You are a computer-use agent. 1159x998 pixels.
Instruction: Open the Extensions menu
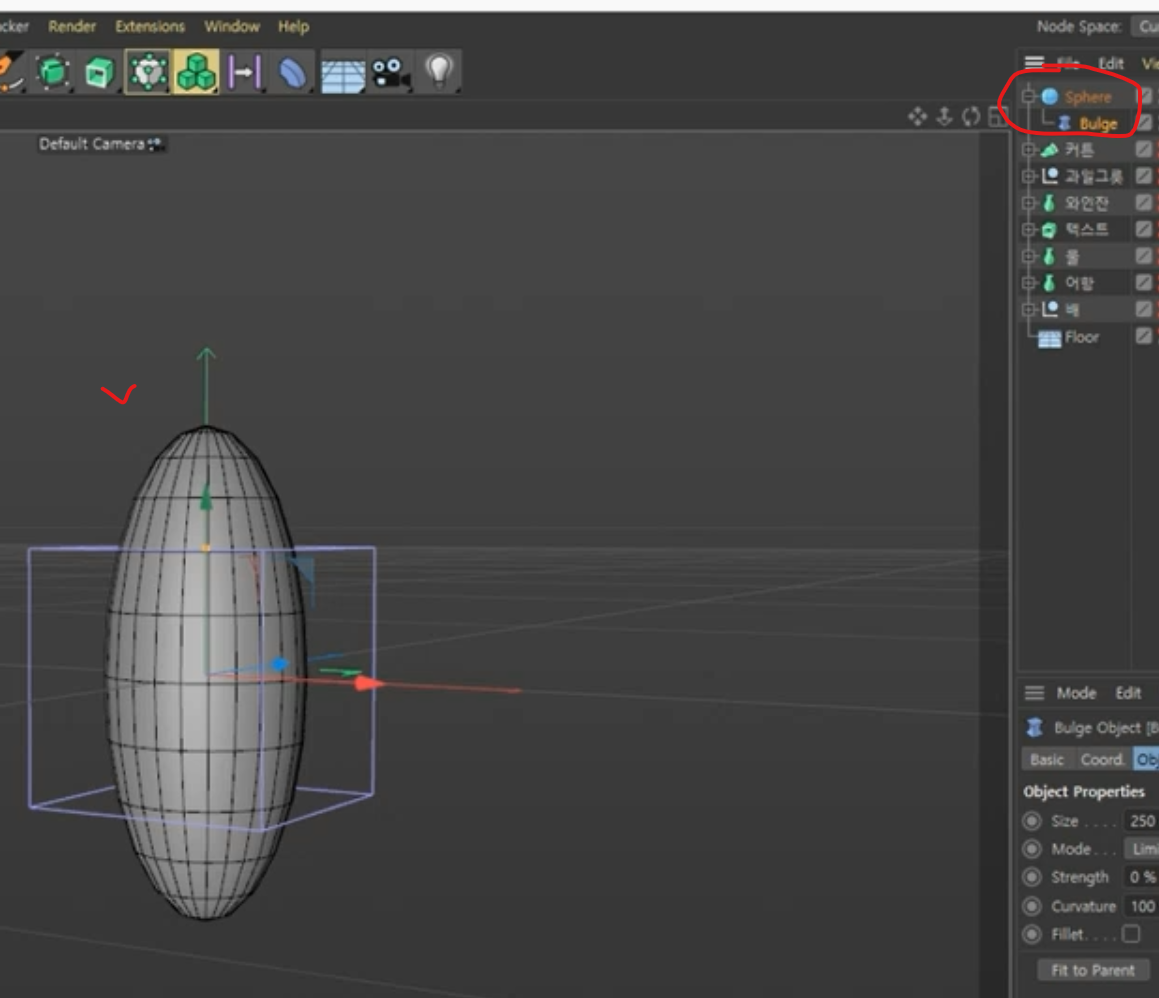click(x=150, y=27)
